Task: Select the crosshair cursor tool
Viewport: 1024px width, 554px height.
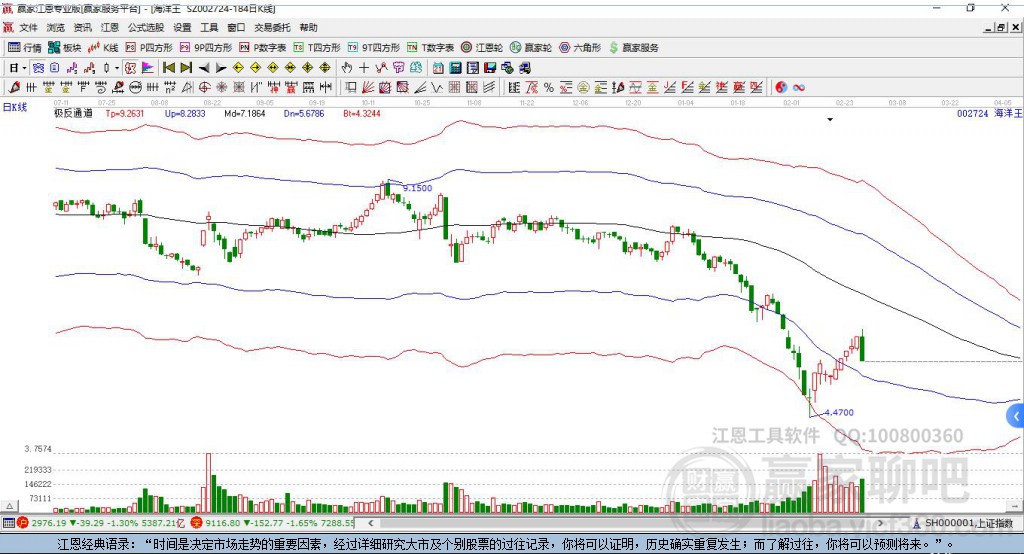Action: coord(364,68)
